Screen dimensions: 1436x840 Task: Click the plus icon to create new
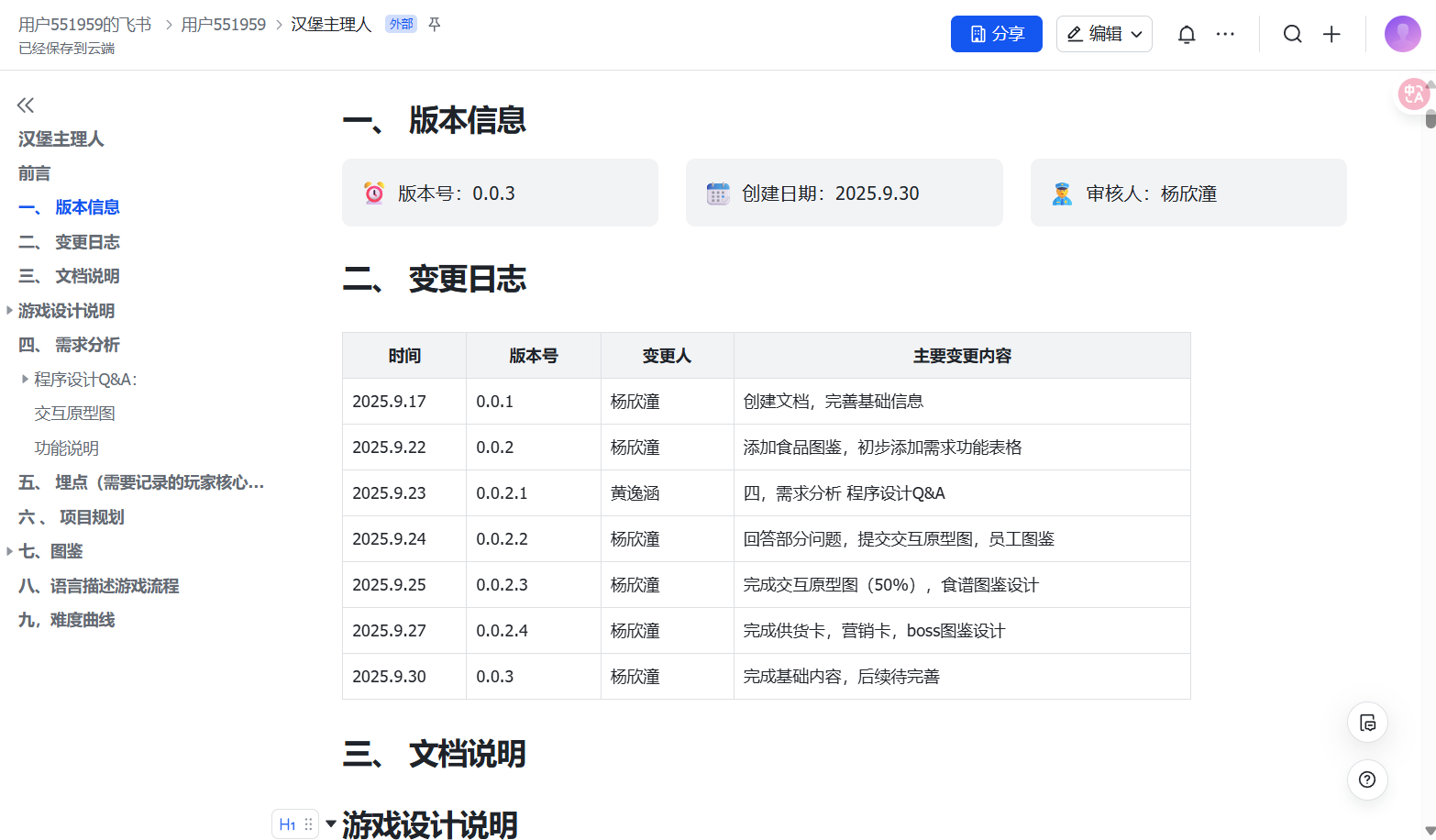coord(1331,34)
